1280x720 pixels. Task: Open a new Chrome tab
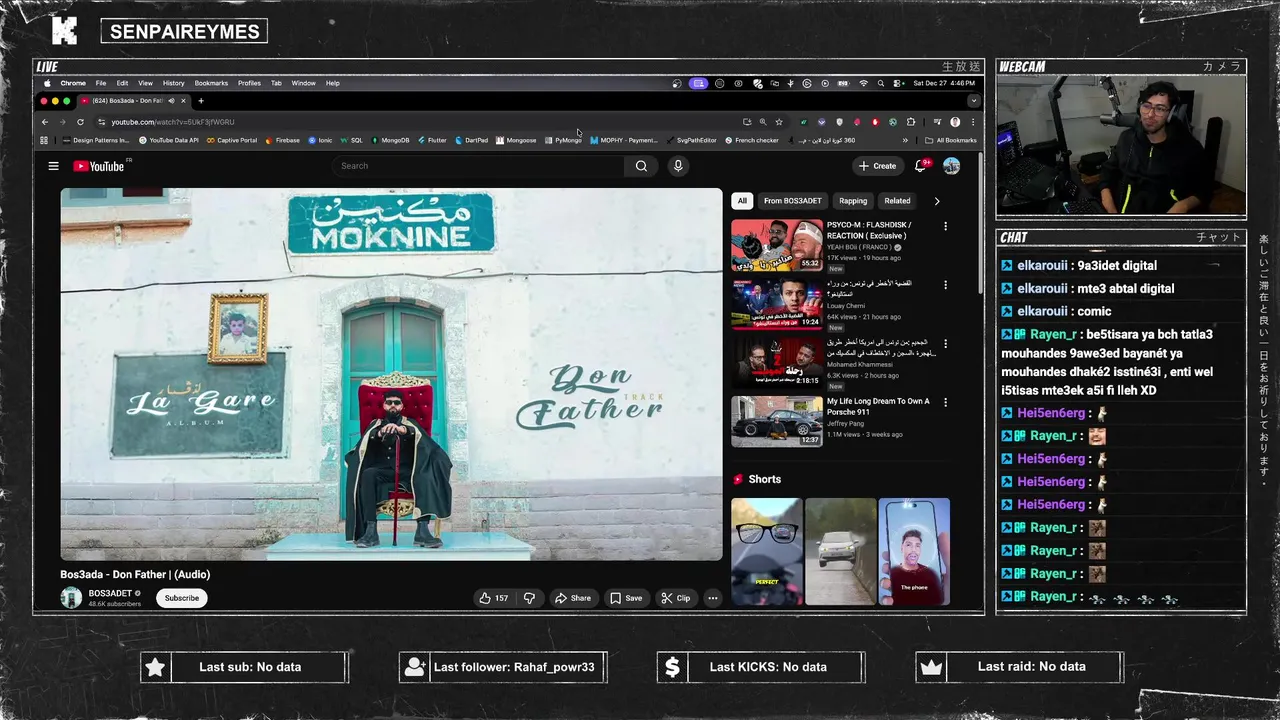200,101
